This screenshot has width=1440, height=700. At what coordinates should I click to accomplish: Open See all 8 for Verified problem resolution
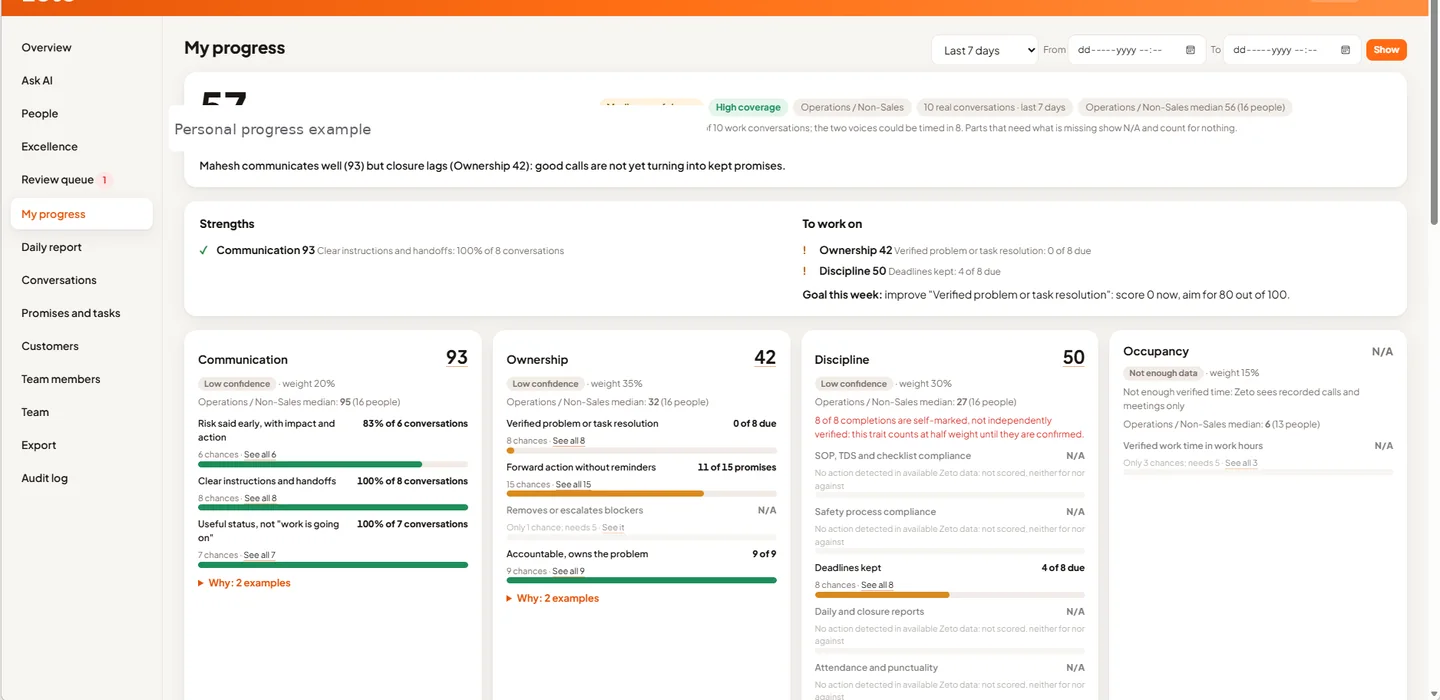(x=569, y=441)
